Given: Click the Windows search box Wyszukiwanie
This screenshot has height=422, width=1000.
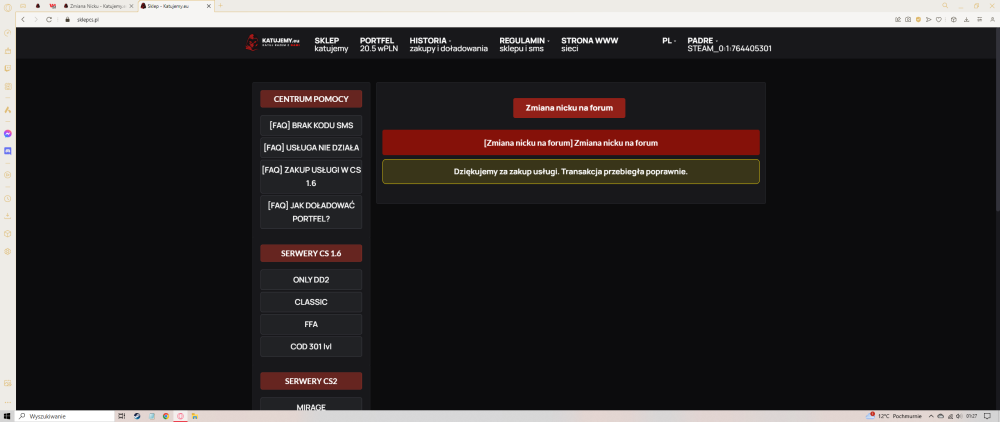Looking at the screenshot, I should [x=64, y=416].
